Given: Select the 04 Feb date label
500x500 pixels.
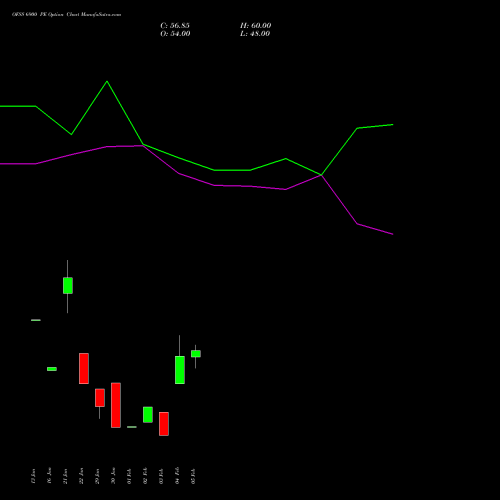Looking at the screenshot, I should point(178,476).
